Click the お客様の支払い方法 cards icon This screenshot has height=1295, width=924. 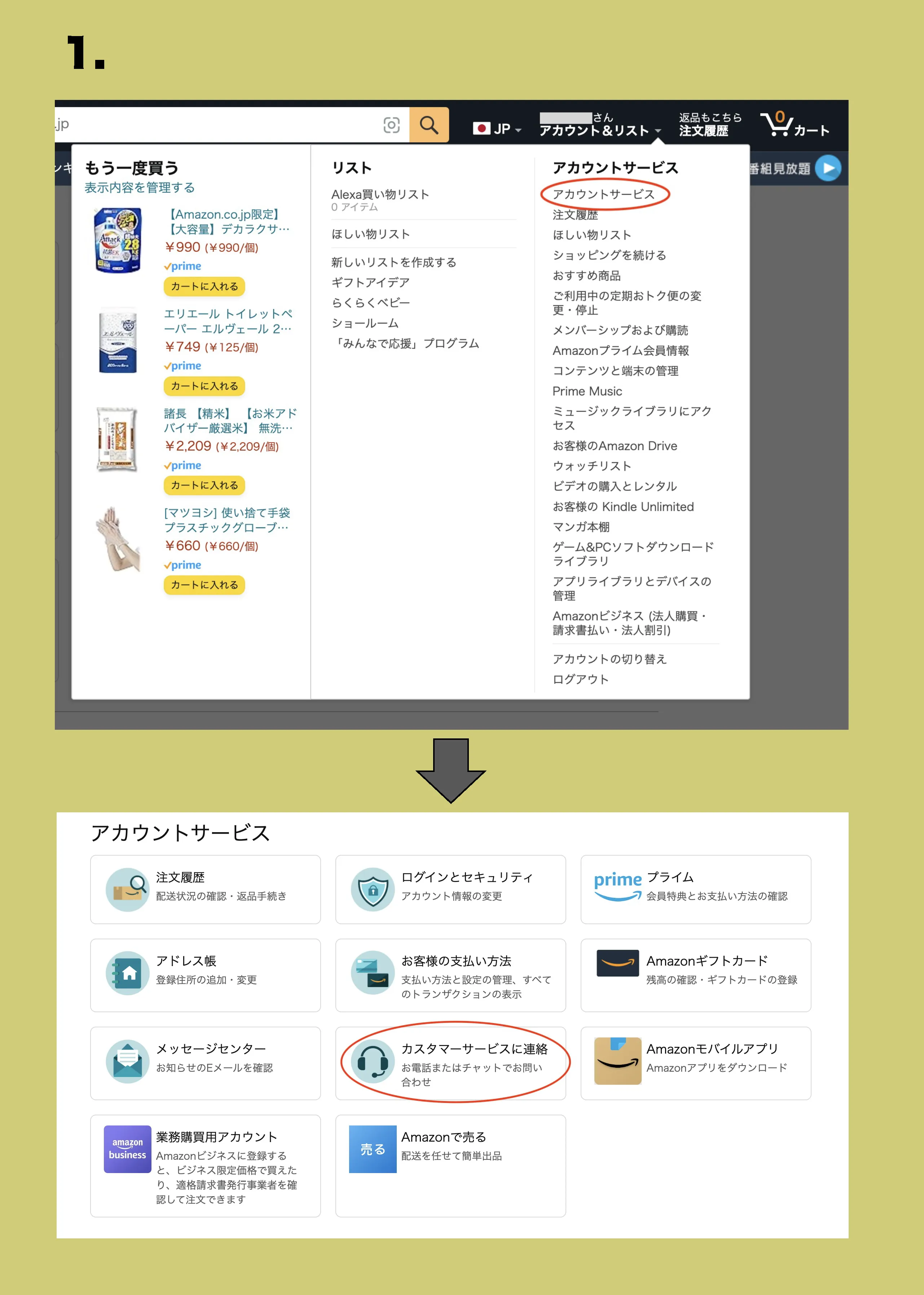tap(373, 973)
